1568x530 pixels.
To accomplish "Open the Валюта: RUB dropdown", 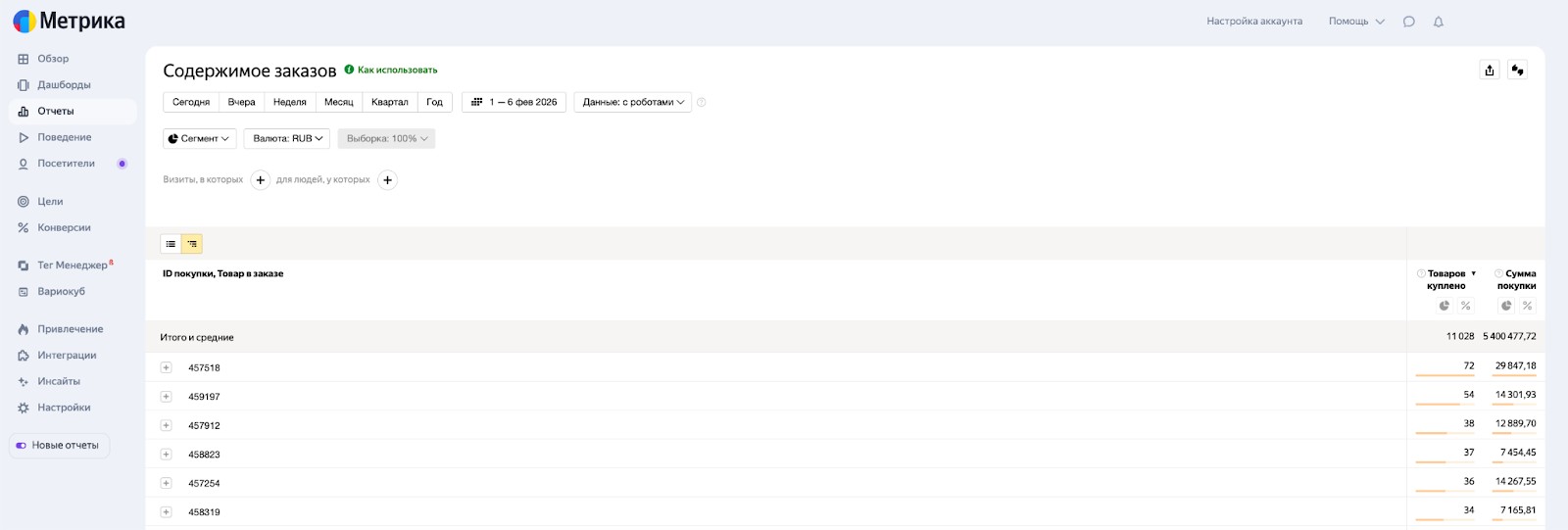I will (286, 139).
